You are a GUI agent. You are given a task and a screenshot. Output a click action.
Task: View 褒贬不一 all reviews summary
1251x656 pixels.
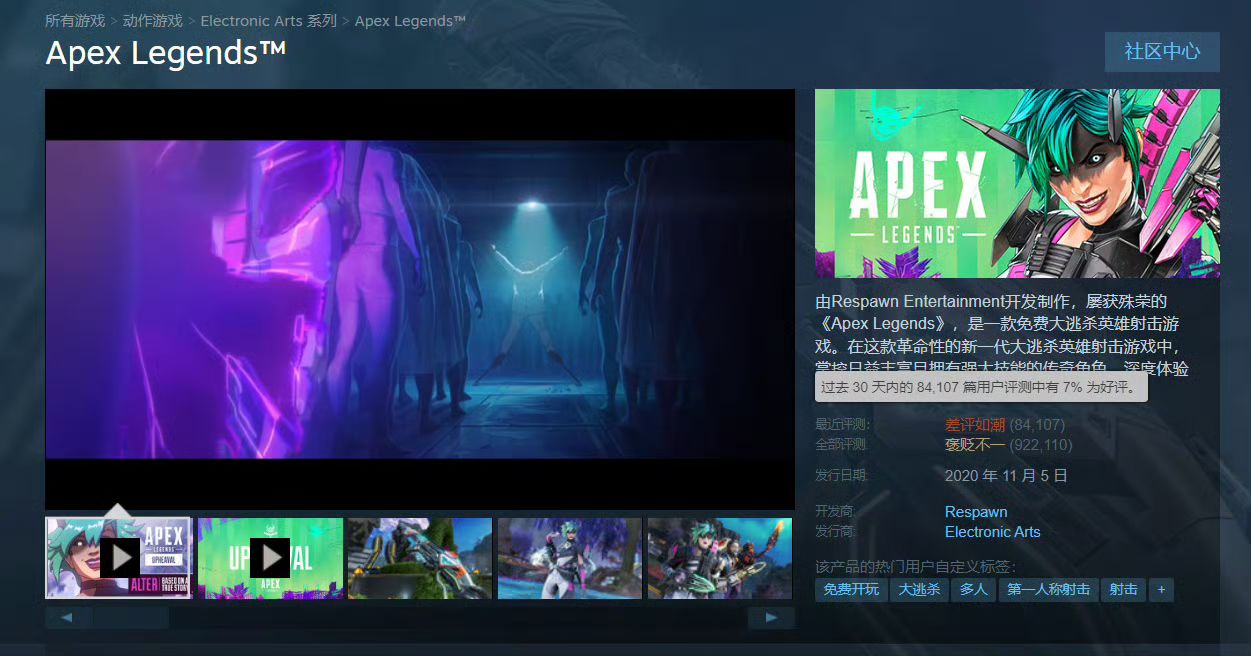tap(975, 445)
